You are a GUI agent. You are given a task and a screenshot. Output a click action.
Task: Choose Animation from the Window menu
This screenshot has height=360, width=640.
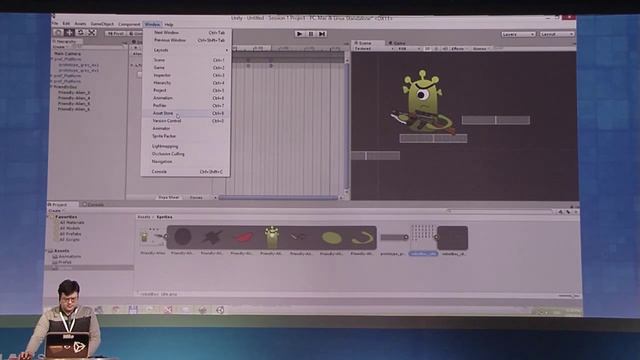point(186,98)
